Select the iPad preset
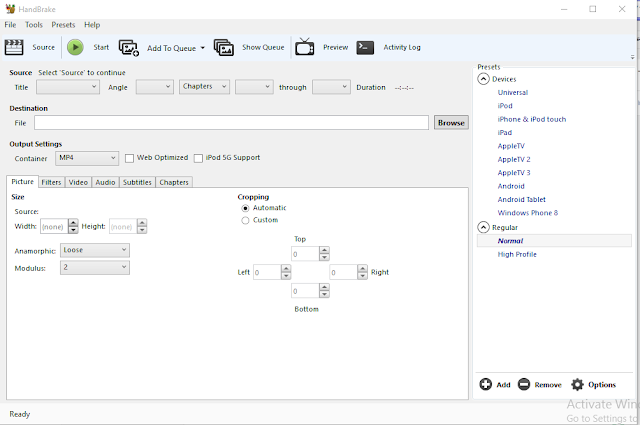Viewport: 640px width, 425px height. (504, 133)
